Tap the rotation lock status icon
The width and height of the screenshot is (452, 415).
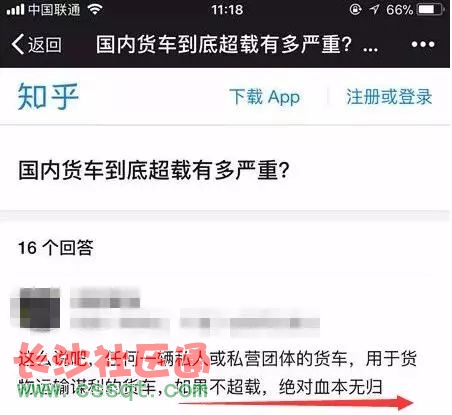tap(356, 9)
